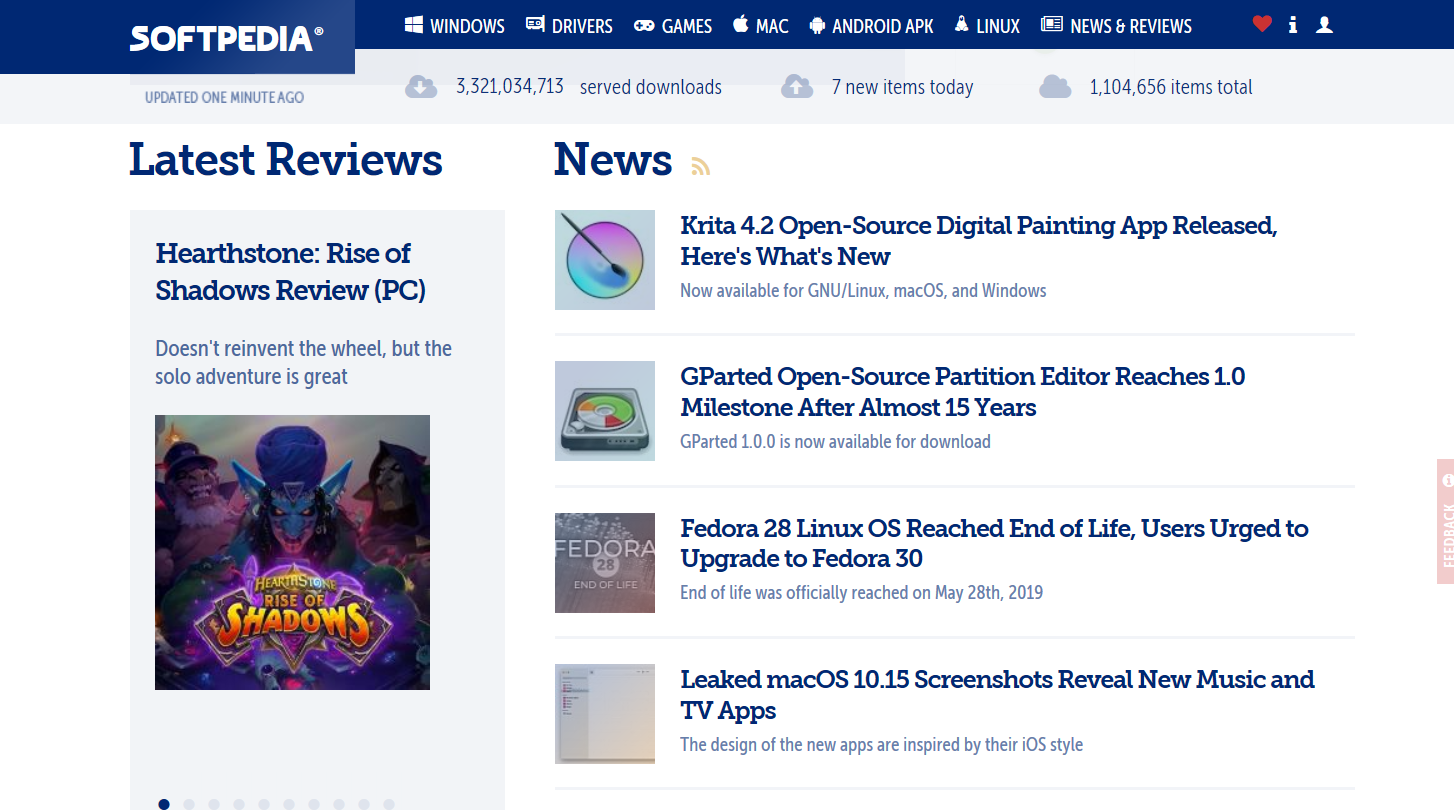Select the second carousel dot

point(189,804)
